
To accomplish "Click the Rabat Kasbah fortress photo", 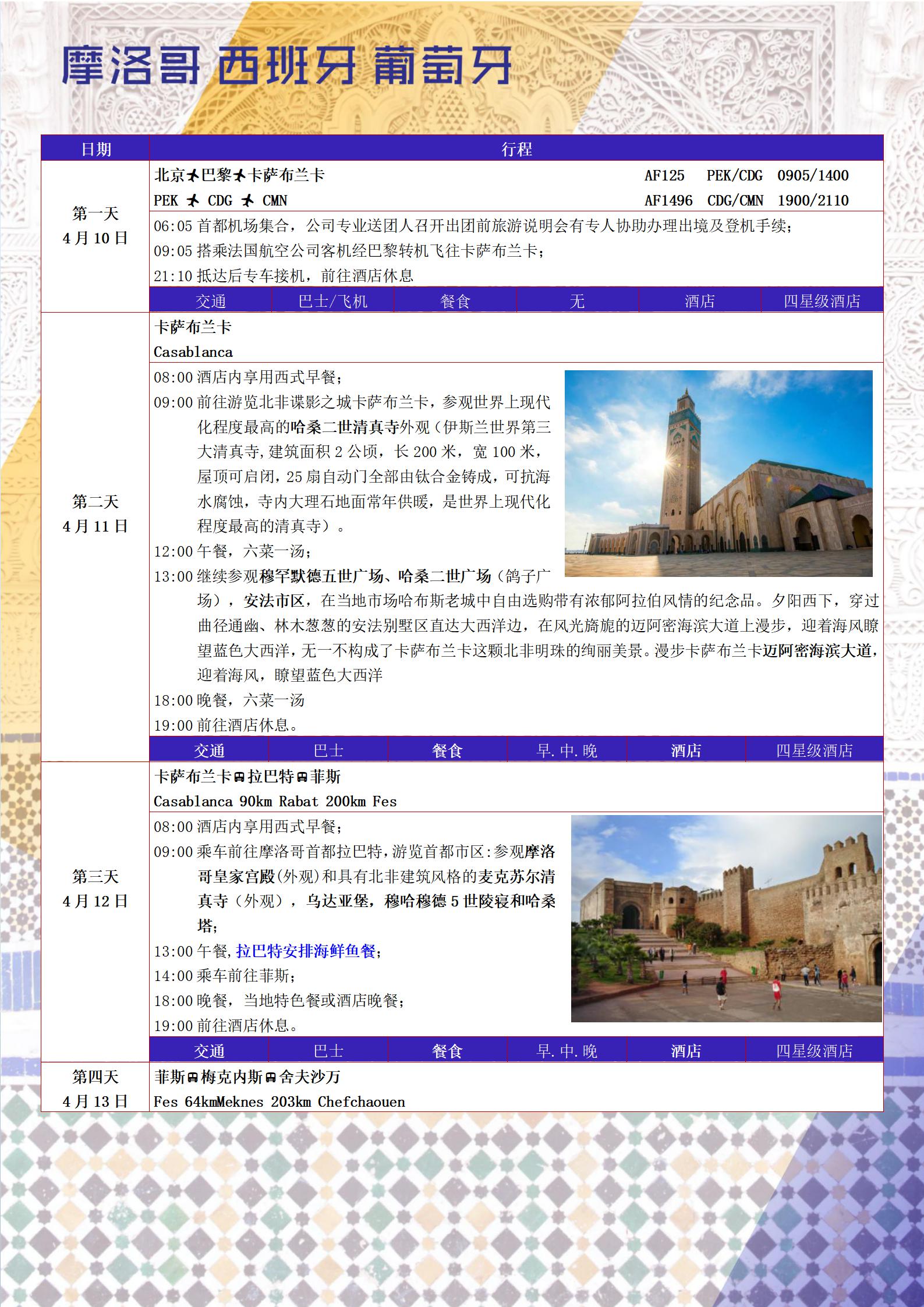I will [x=727, y=918].
